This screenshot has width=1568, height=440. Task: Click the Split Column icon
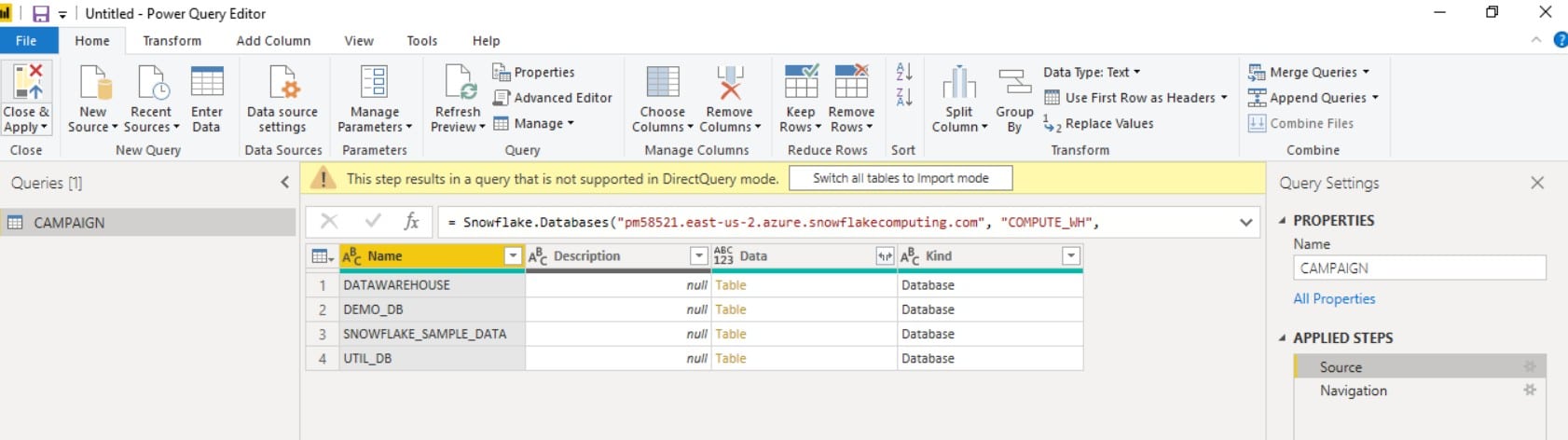(959, 82)
